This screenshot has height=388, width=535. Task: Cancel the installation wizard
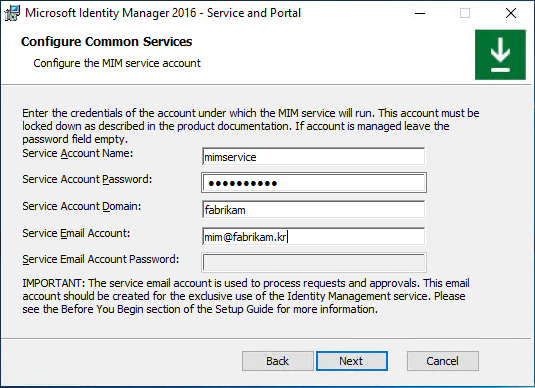[443, 361]
